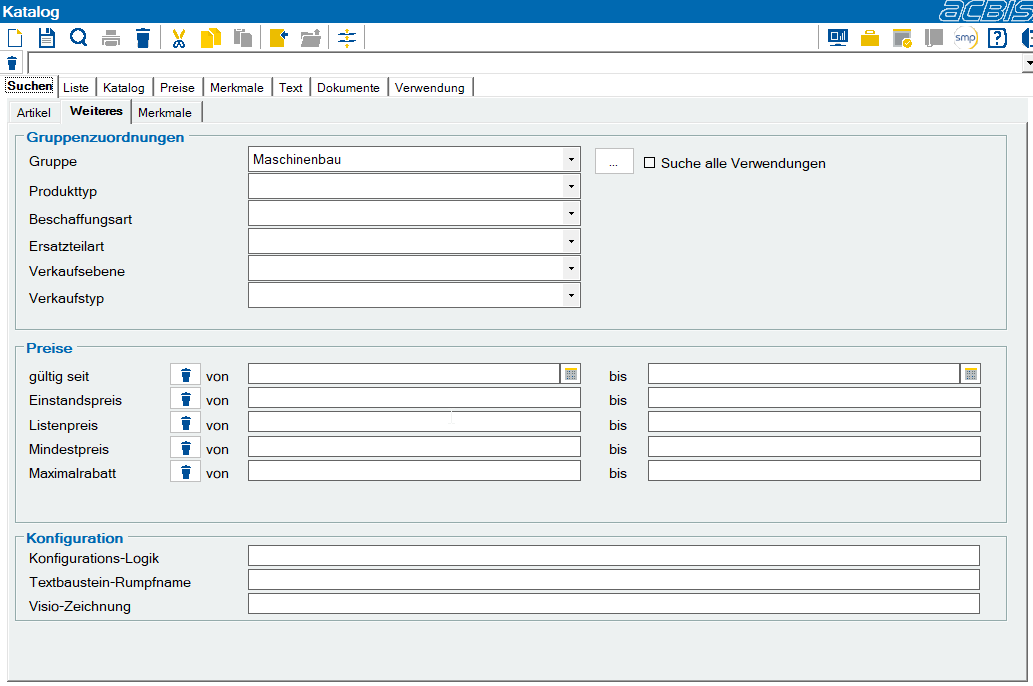Cut with the scissors icon
Viewport: 1033px width, 686px height.
[179, 38]
